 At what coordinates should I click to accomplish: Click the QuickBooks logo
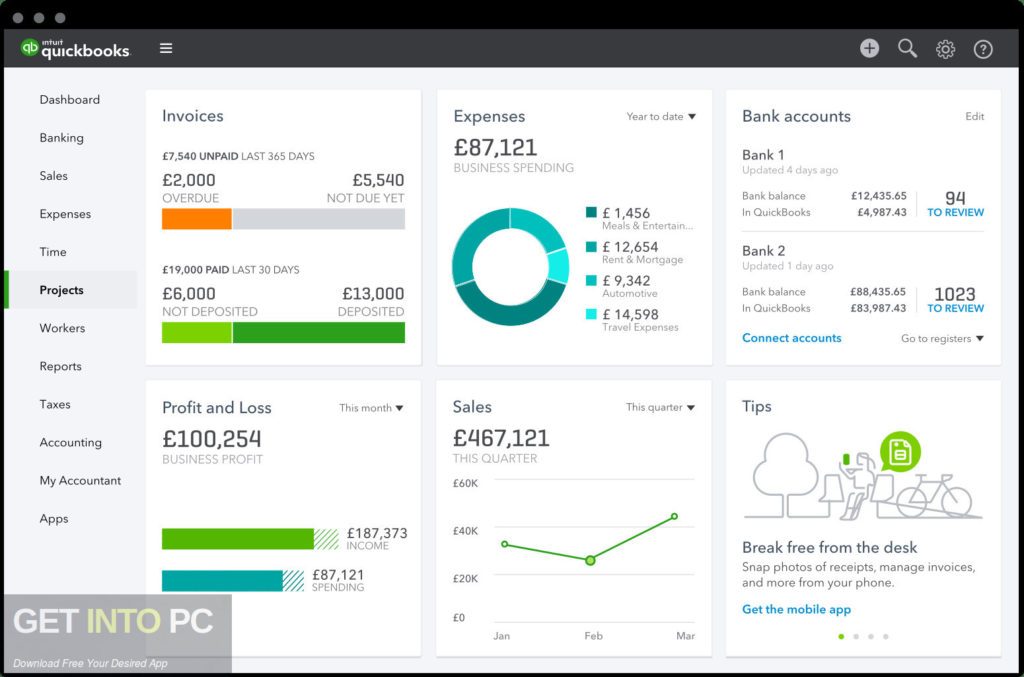75,47
